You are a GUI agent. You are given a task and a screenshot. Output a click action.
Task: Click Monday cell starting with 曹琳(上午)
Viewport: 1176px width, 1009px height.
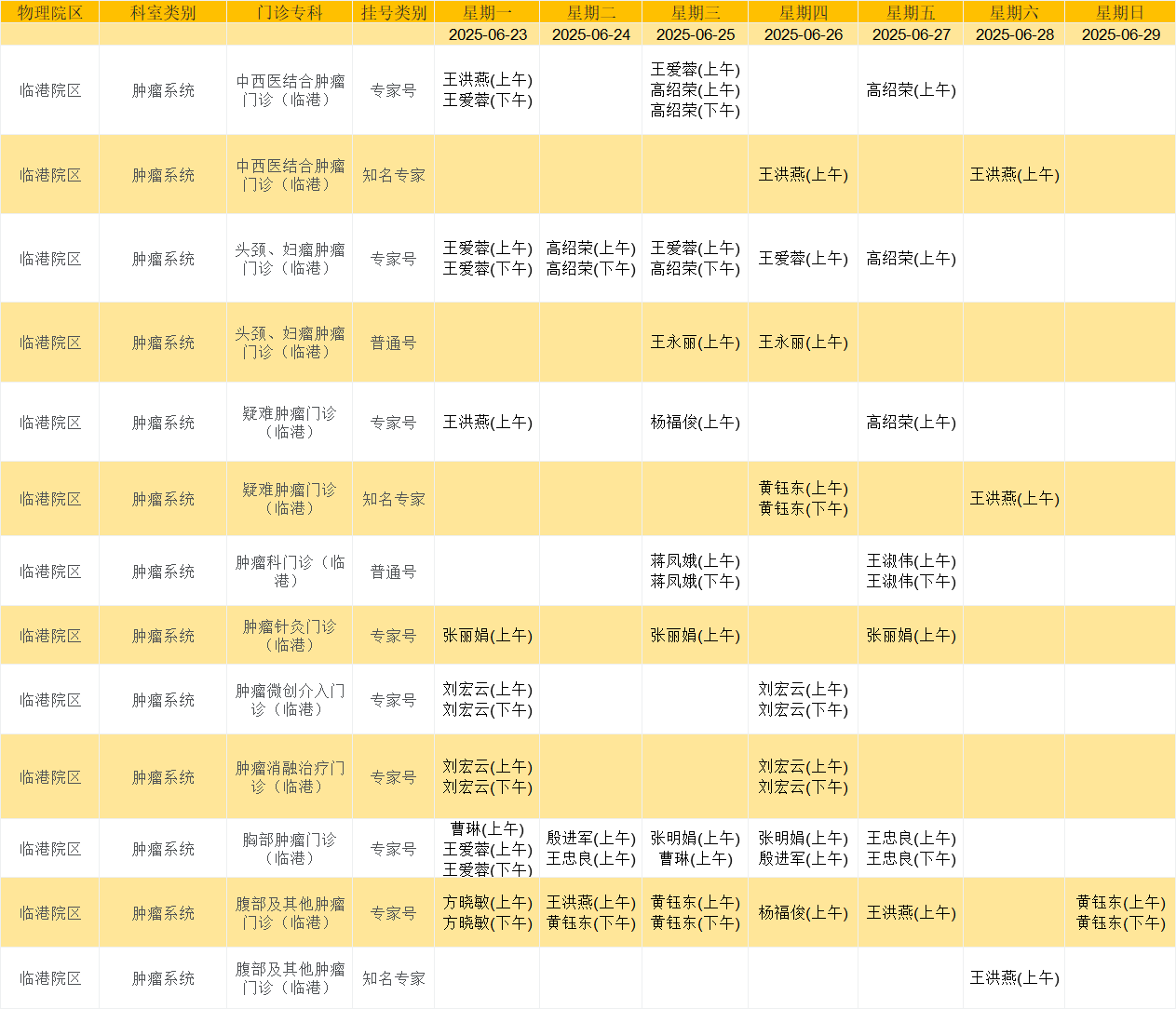coord(487,849)
